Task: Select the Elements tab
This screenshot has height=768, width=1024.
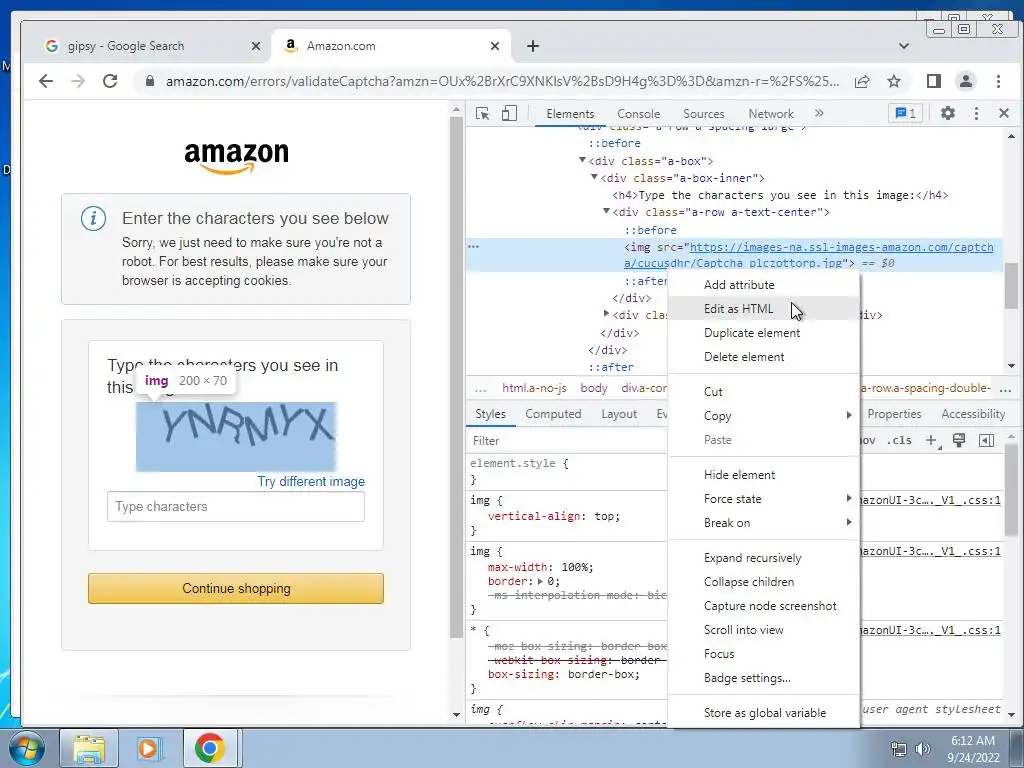Action: coord(570,114)
